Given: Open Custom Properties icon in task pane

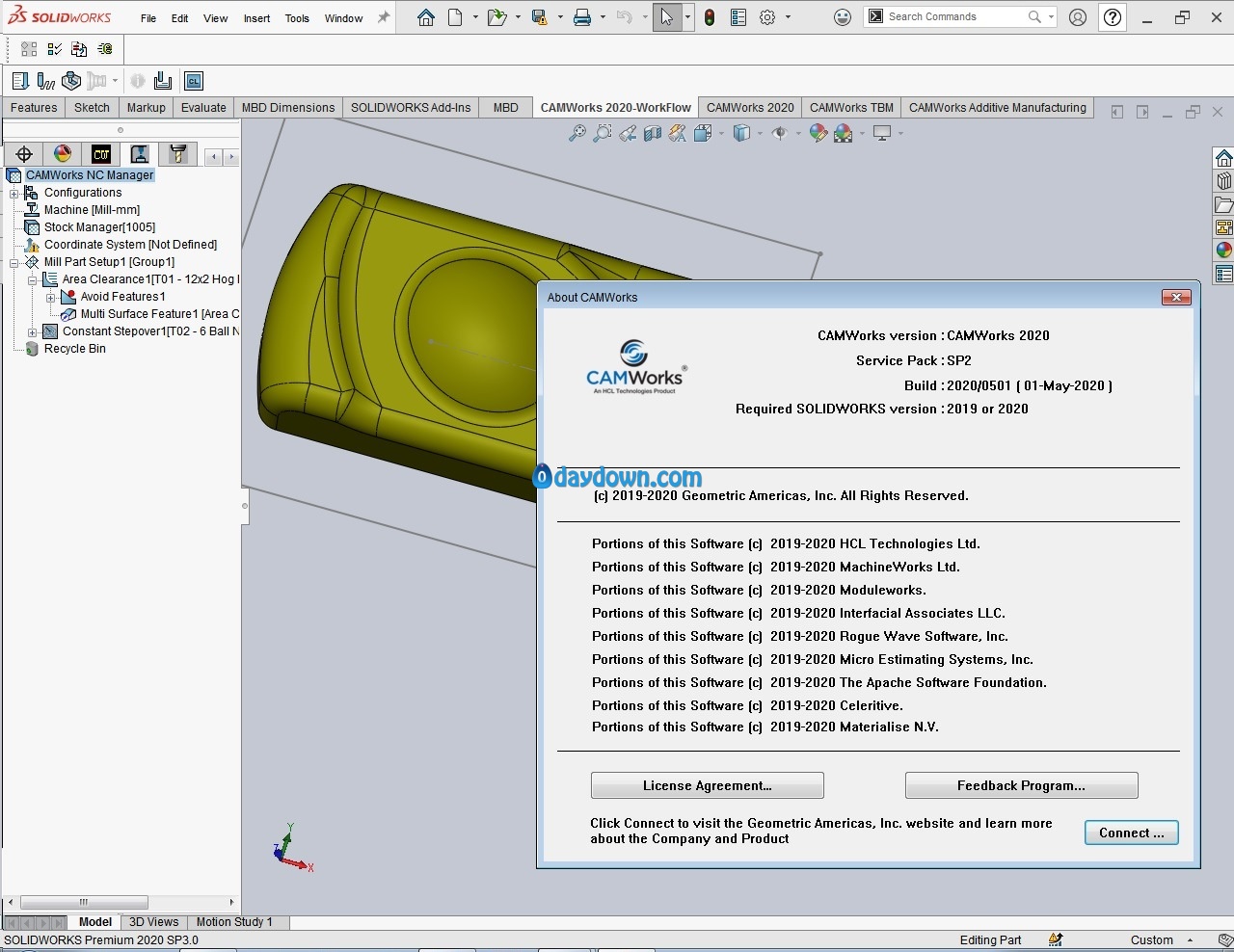Looking at the screenshot, I should 1223,274.
